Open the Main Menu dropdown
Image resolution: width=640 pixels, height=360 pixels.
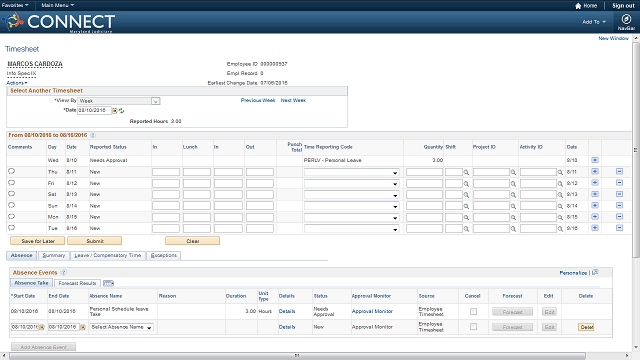pyautogui.click(x=58, y=5)
